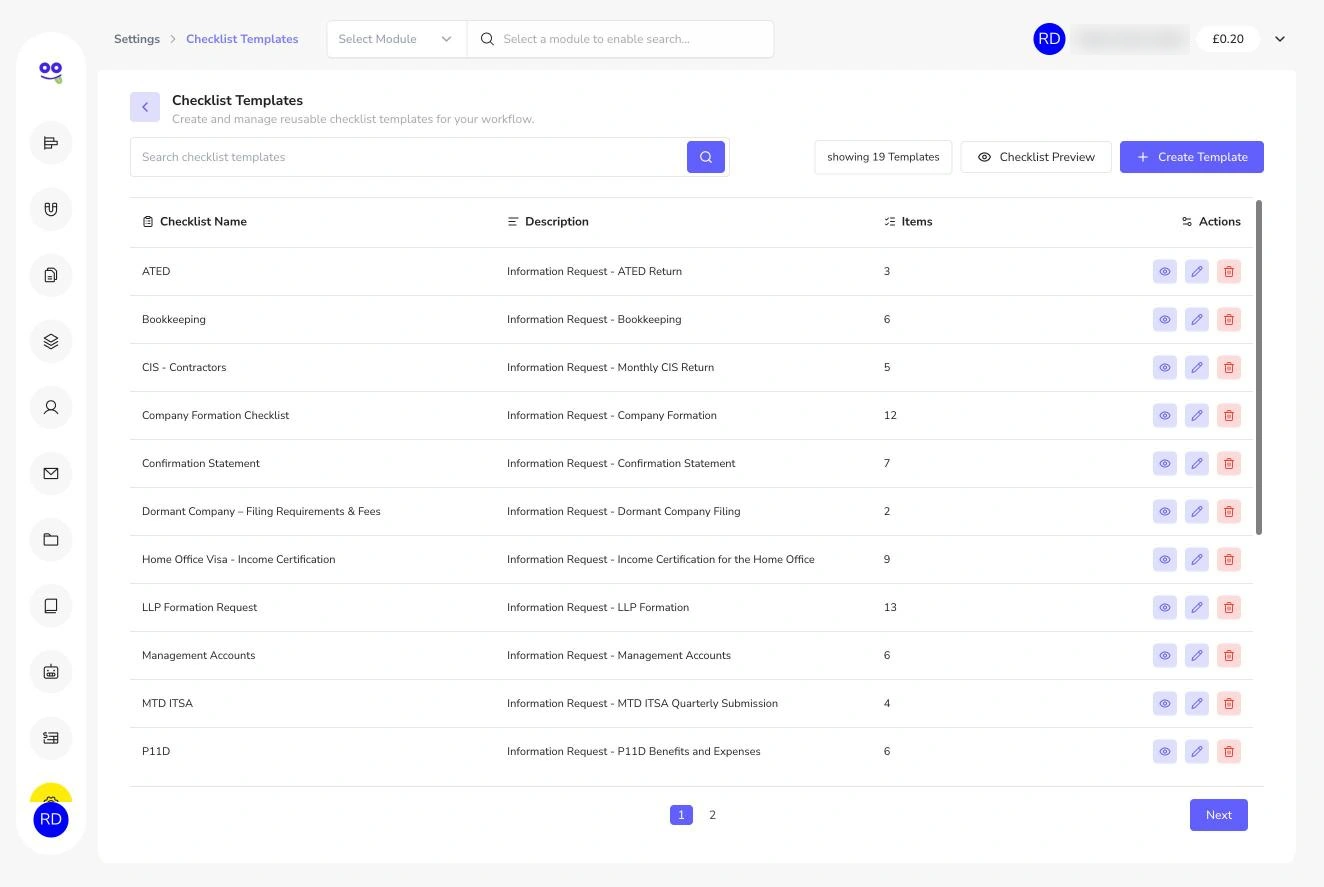The height and width of the screenshot is (887, 1324).
Task: Click the purple search magnifier button
Action: [x=706, y=157]
